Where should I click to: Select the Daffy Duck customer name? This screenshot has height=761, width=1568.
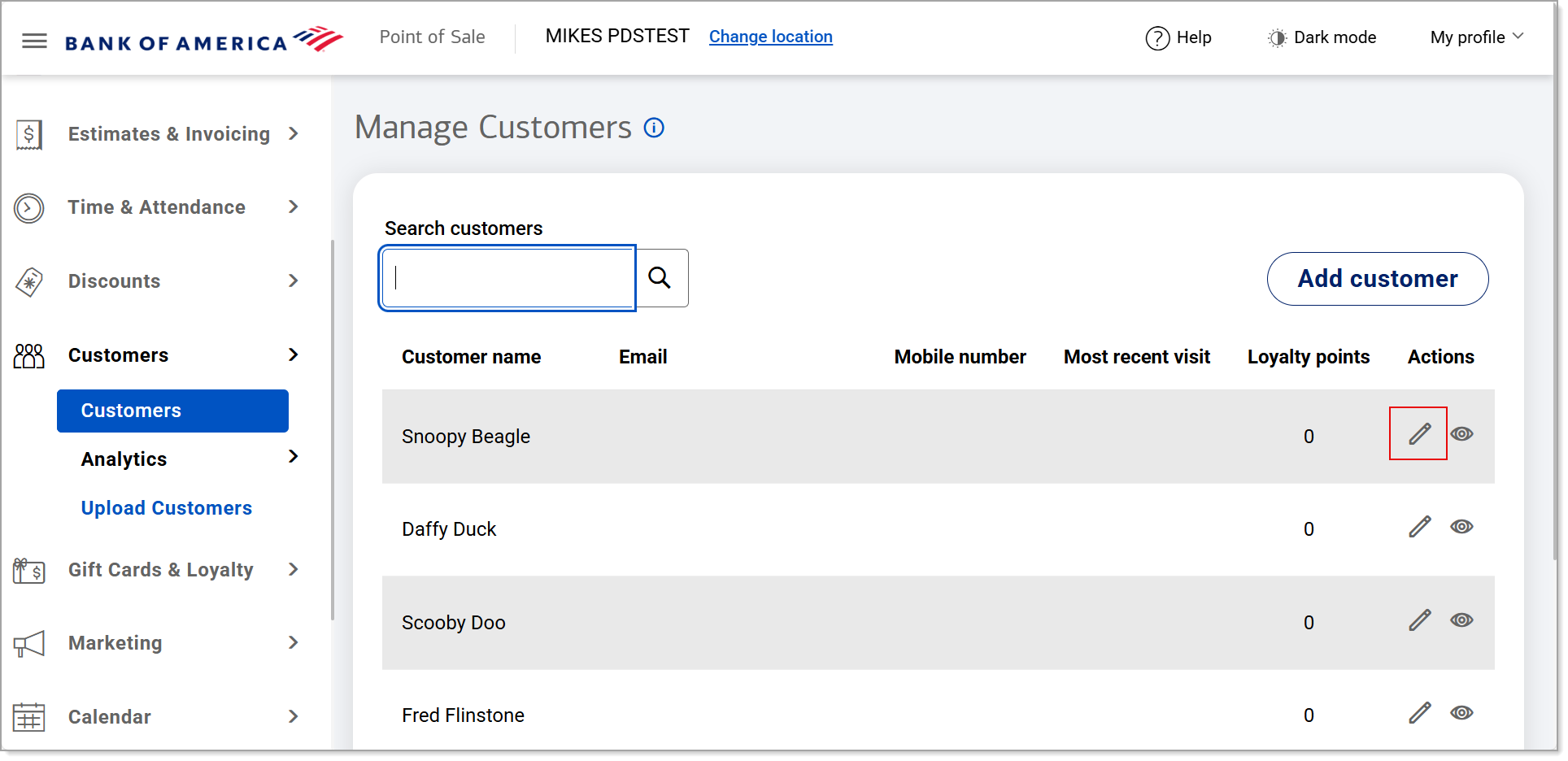coord(449,529)
